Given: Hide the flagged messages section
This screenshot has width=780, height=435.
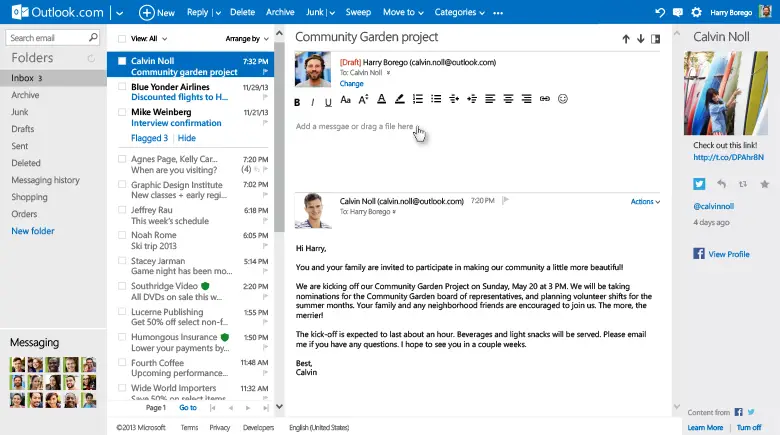Looking at the screenshot, I should point(187,138).
